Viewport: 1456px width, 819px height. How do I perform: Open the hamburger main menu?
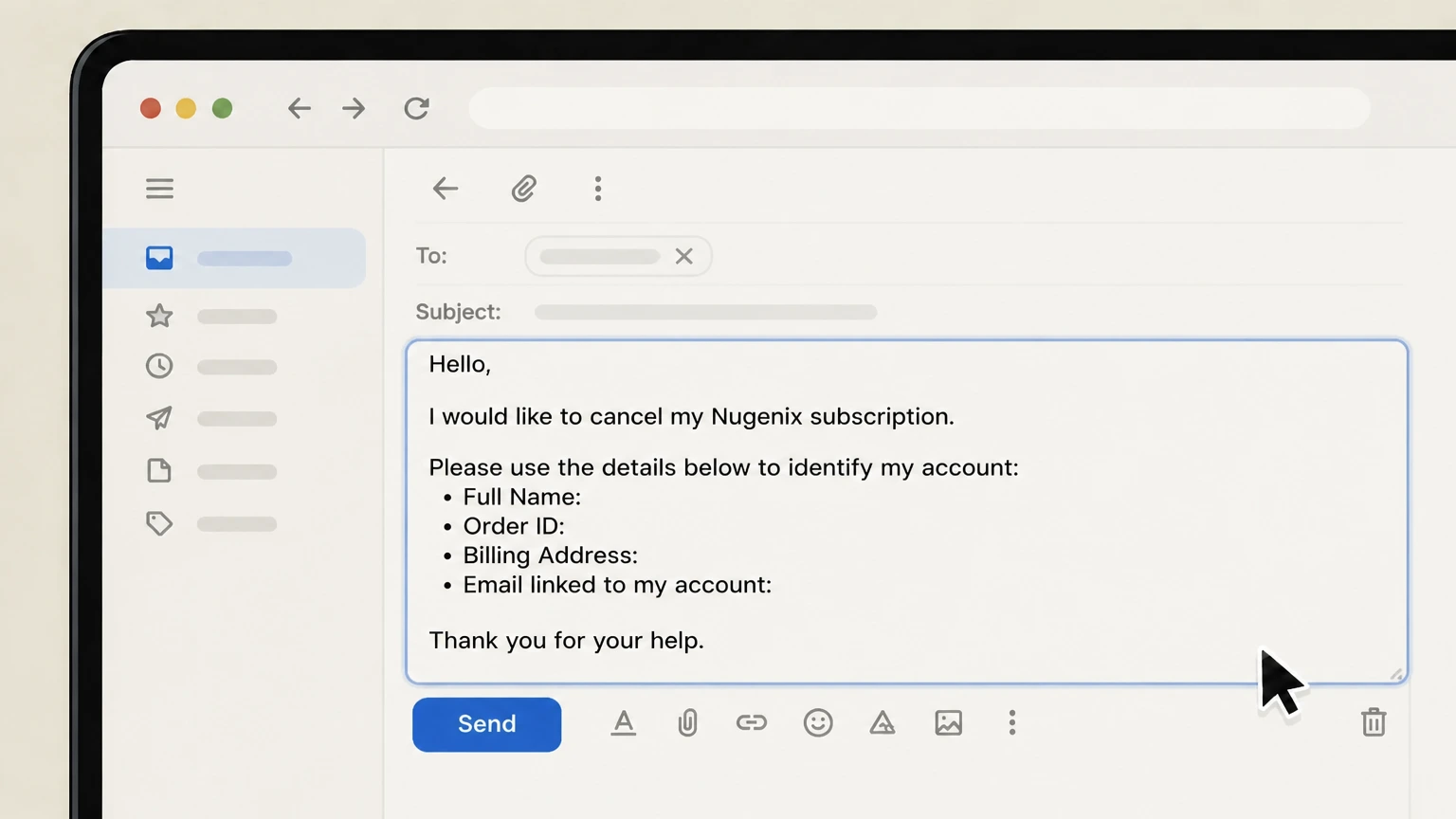click(x=159, y=189)
